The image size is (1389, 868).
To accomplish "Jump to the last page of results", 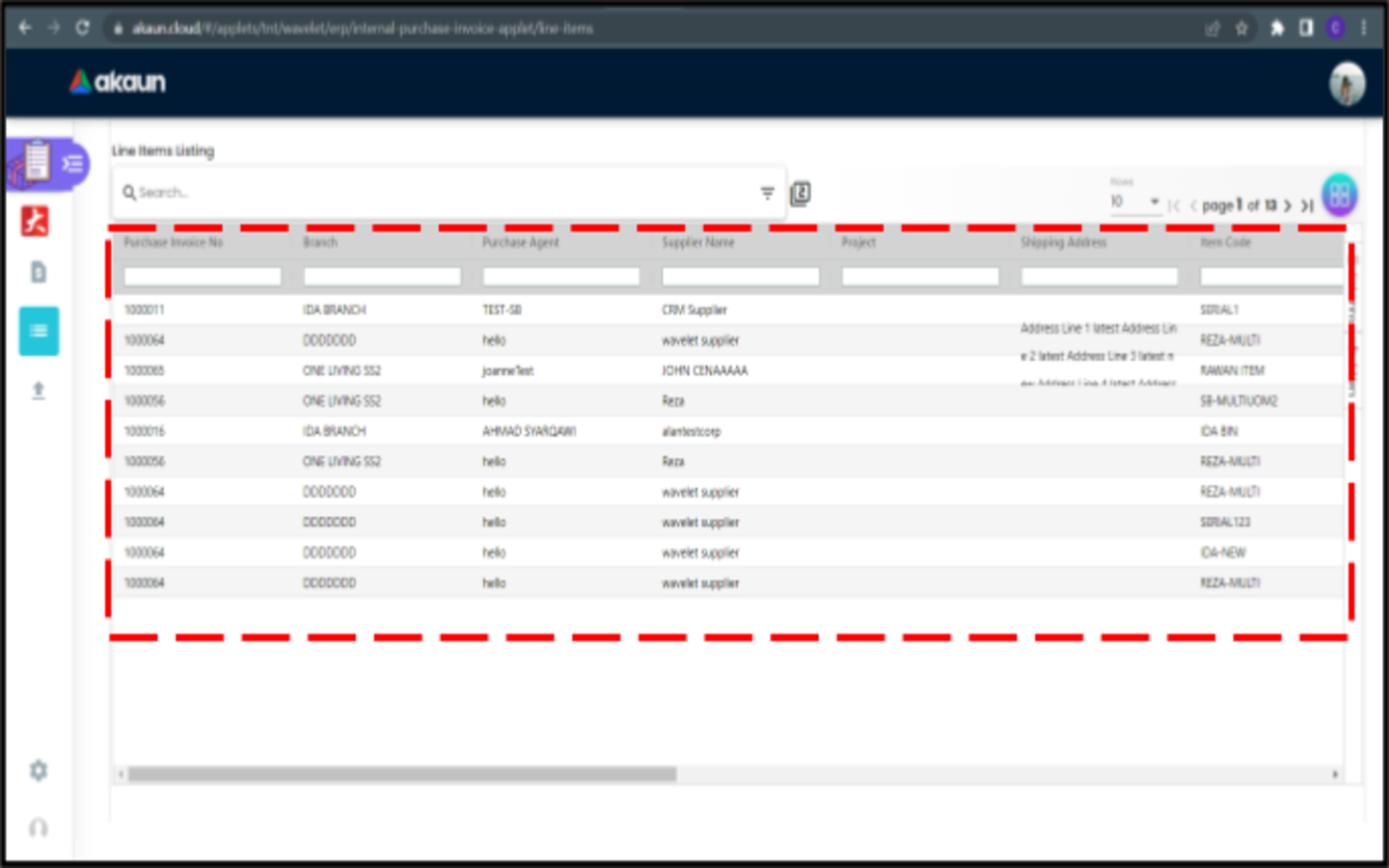I will coord(1307,205).
